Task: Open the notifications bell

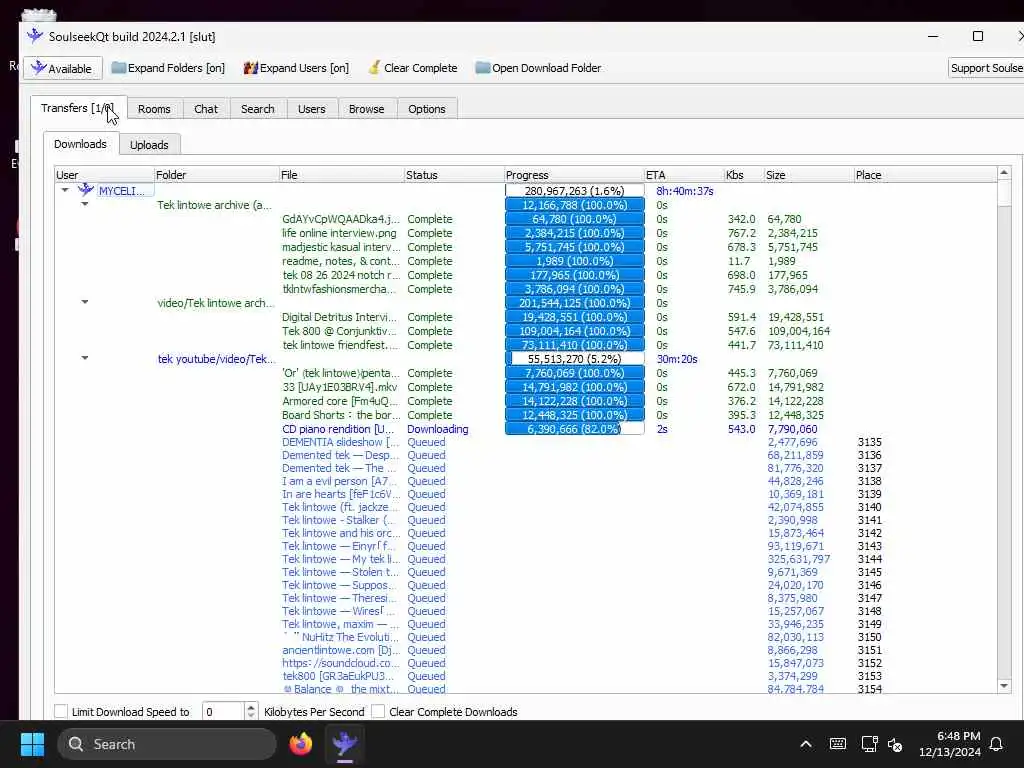Action: [x=996, y=744]
